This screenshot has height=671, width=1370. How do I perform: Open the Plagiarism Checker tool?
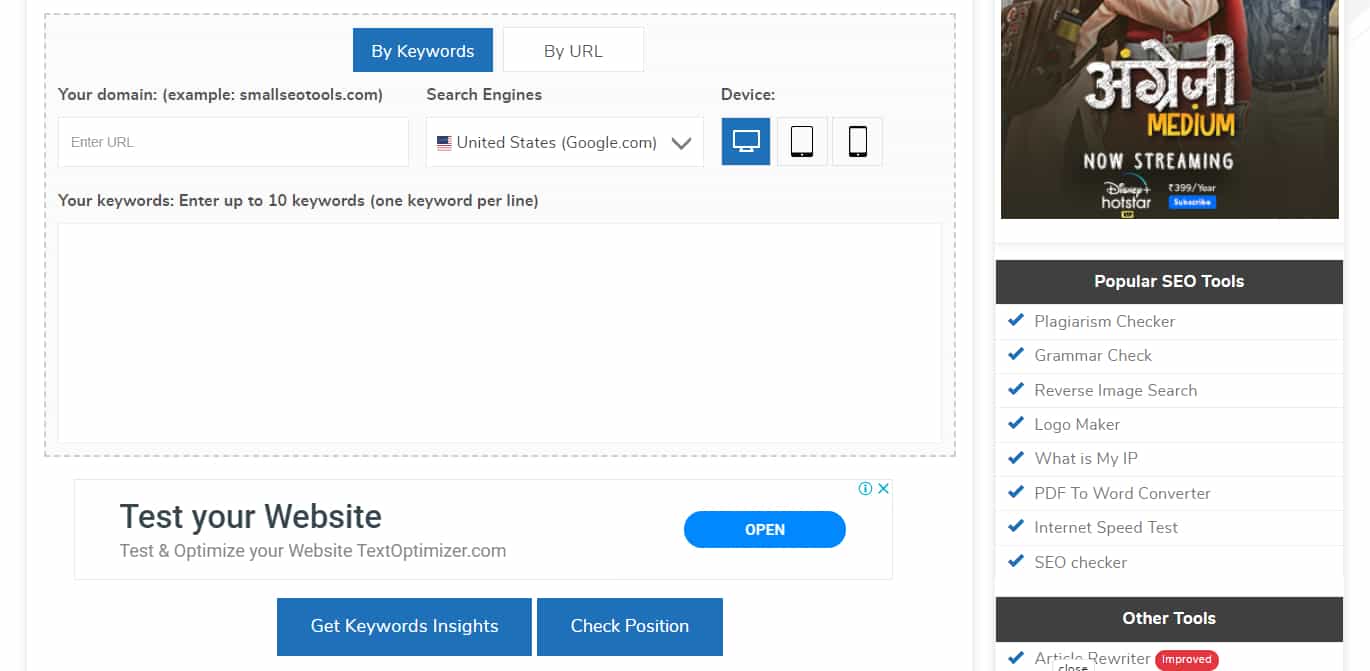click(x=1104, y=321)
